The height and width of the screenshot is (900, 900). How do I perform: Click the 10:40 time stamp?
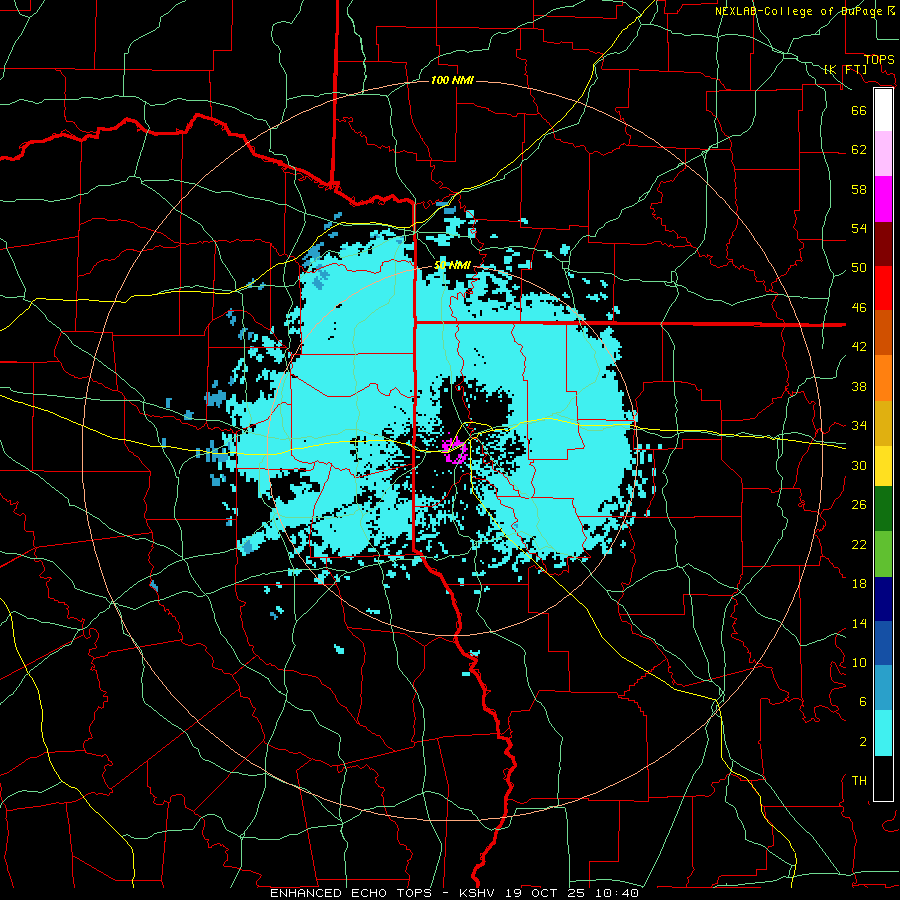point(618,893)
